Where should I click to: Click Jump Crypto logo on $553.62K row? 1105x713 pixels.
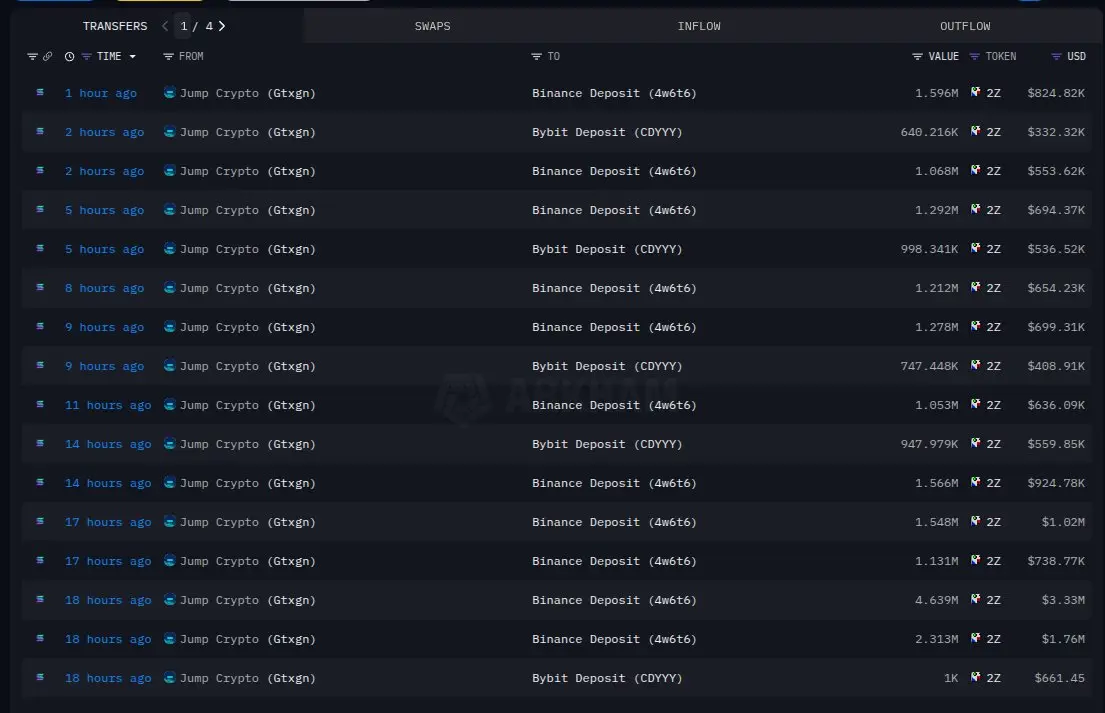tap(169, 170)
